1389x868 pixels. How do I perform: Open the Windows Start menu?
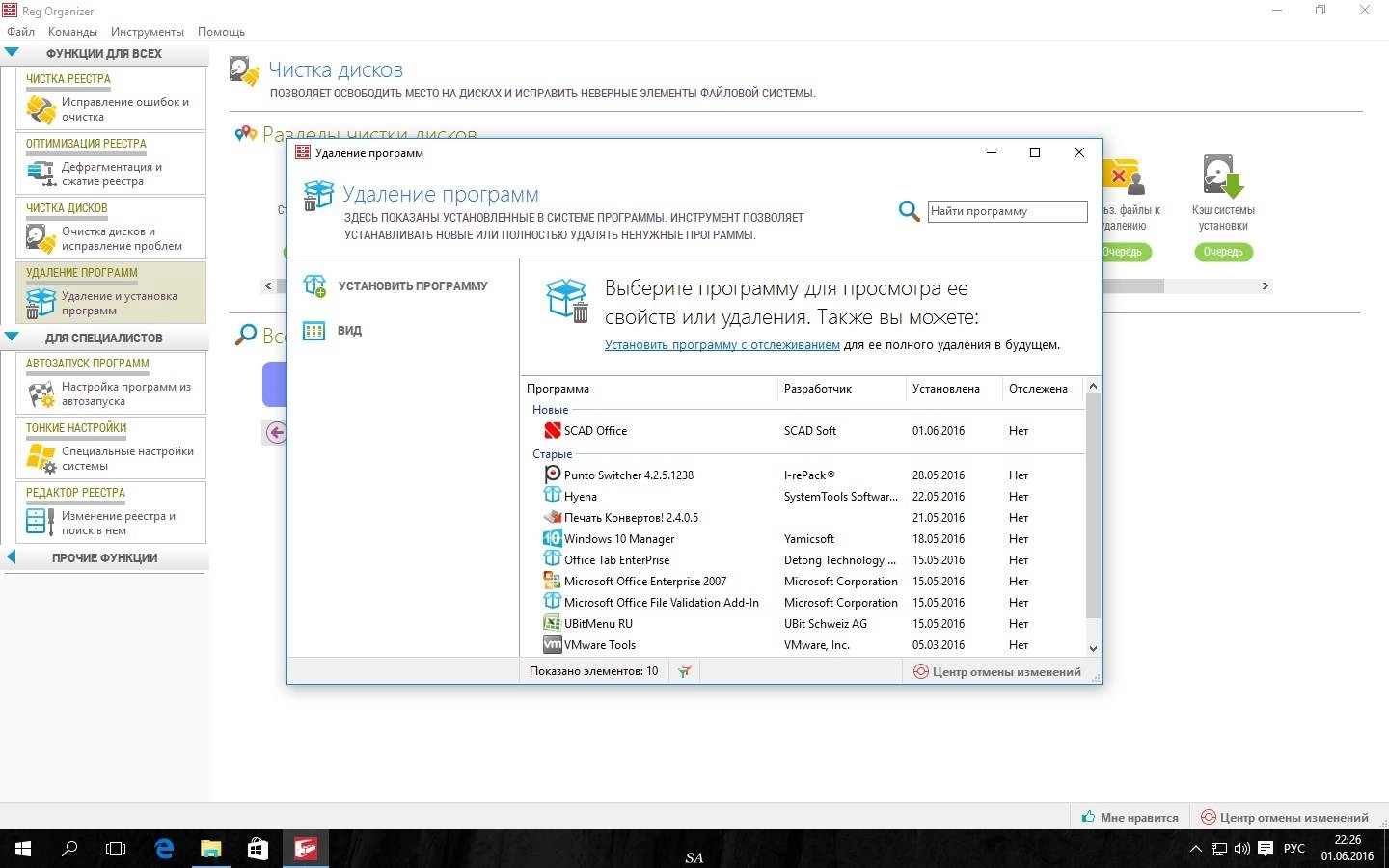click(x=23, y=849)
